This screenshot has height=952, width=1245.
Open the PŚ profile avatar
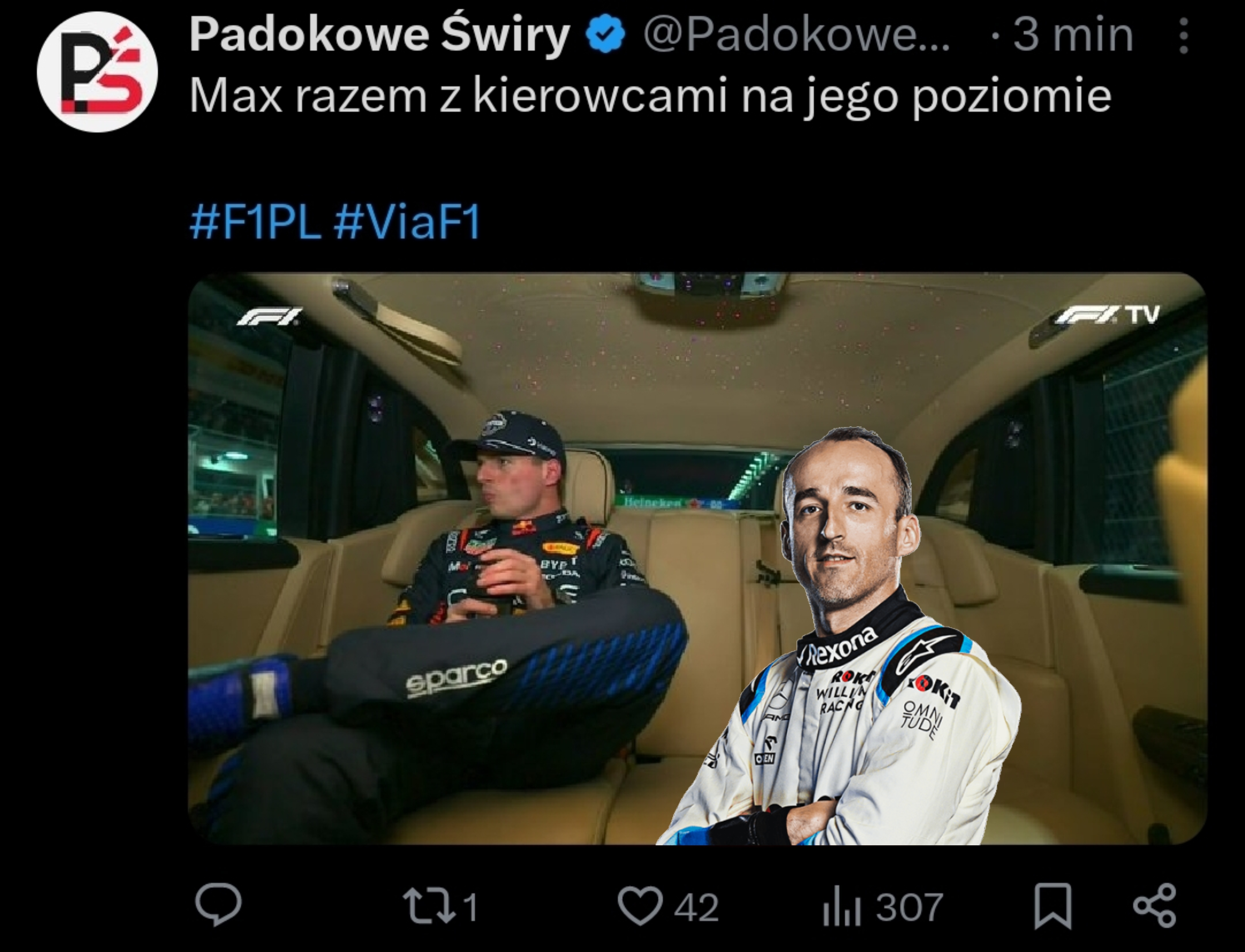click(98, 72)
